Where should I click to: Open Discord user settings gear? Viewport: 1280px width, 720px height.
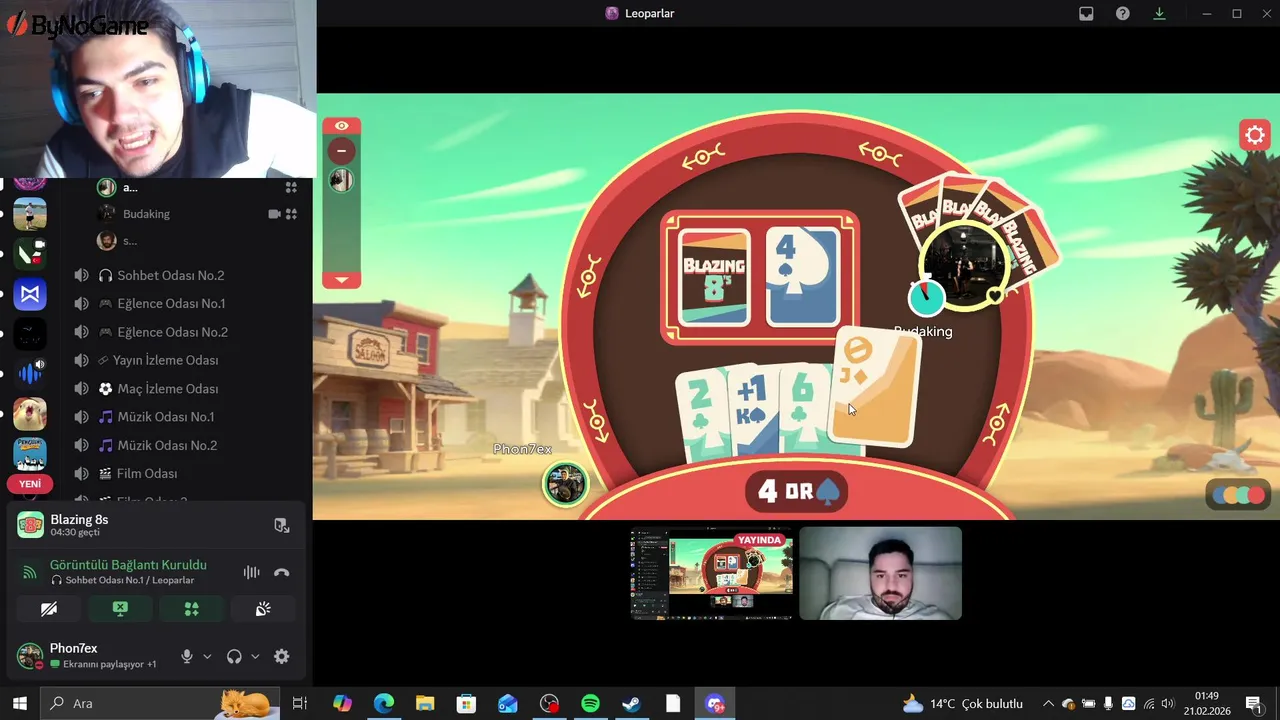(x=282, y=657)
